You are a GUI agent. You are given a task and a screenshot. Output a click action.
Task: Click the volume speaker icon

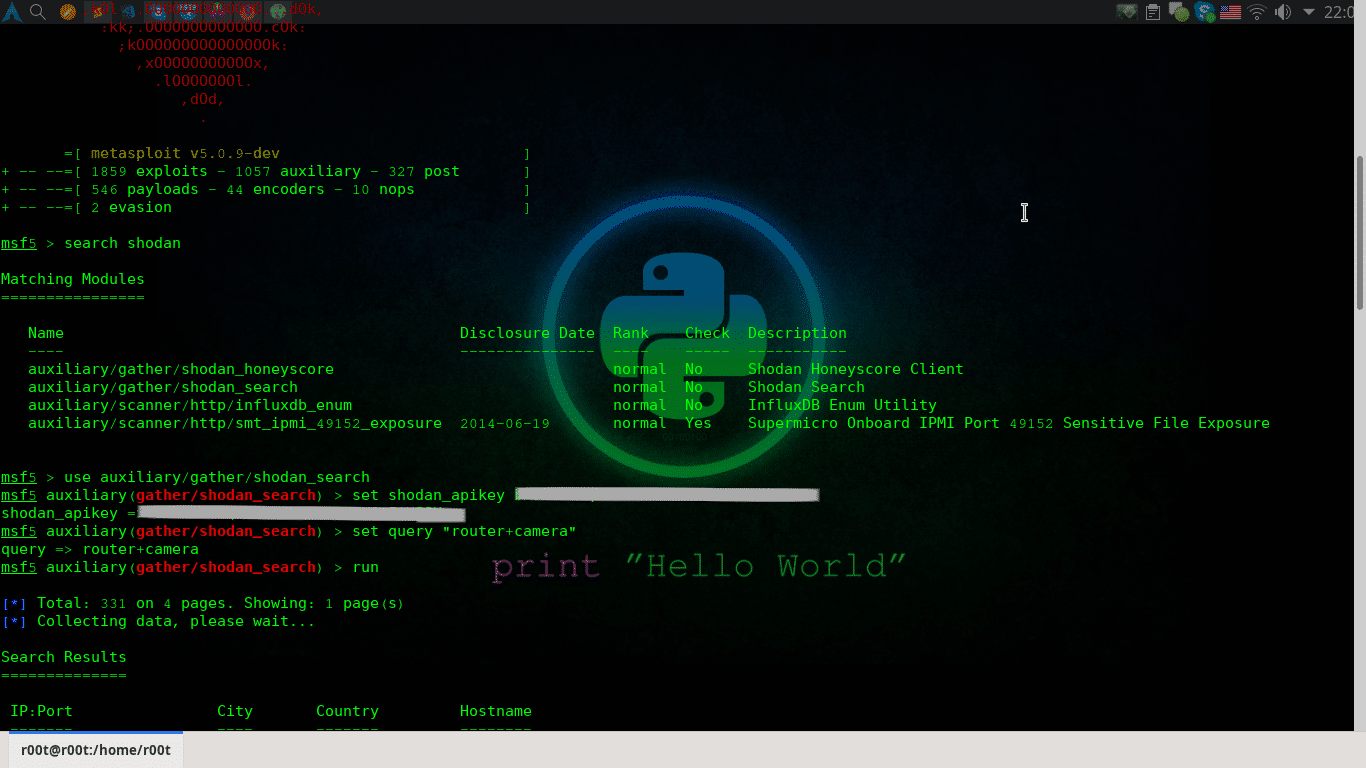[x=1283, y=12]
